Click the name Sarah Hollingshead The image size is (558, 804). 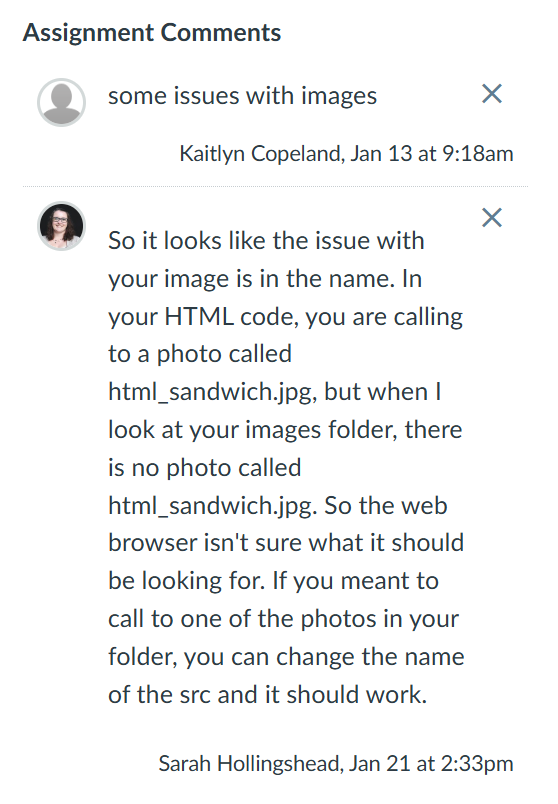(x=248, y=763)
